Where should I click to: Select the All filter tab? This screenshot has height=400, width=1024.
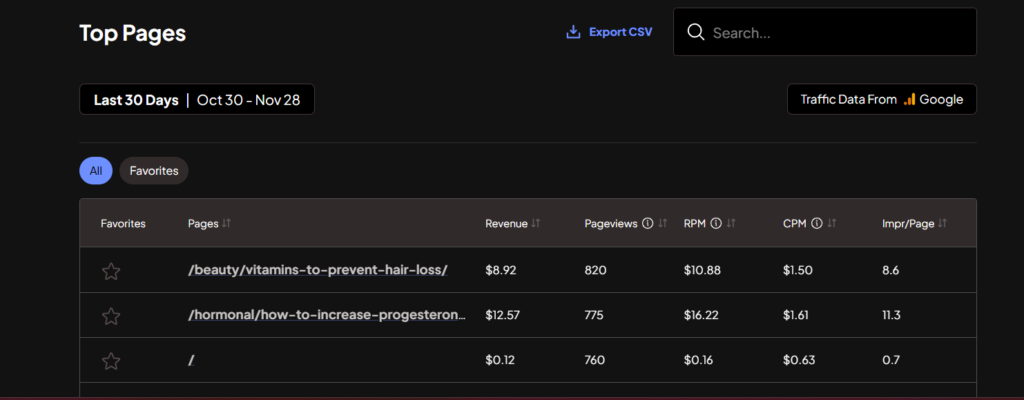[x=95, y=171]
